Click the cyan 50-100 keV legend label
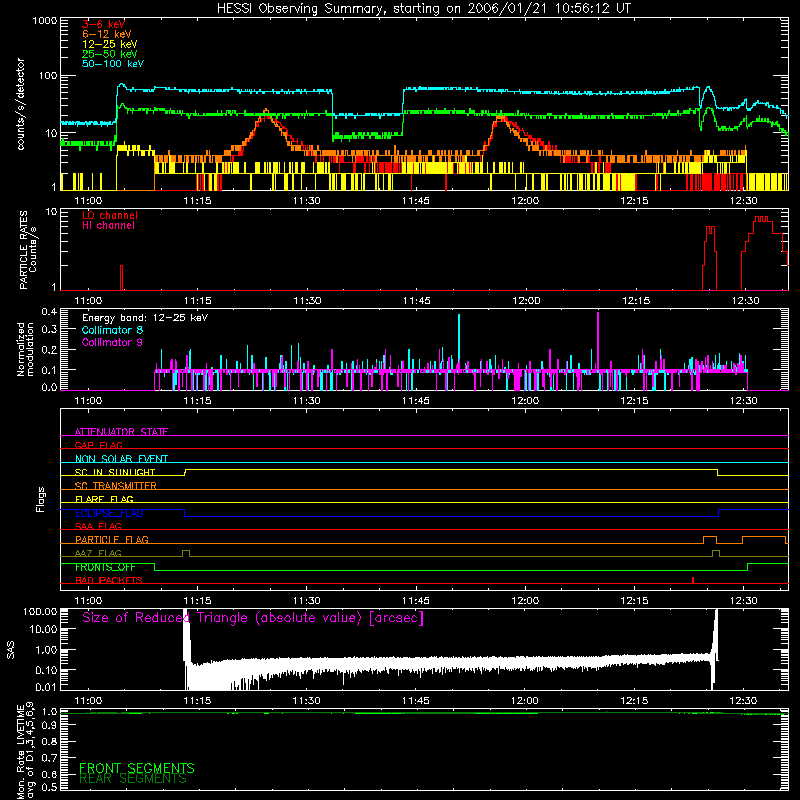 pyautogui.click(x=113, y=64)
